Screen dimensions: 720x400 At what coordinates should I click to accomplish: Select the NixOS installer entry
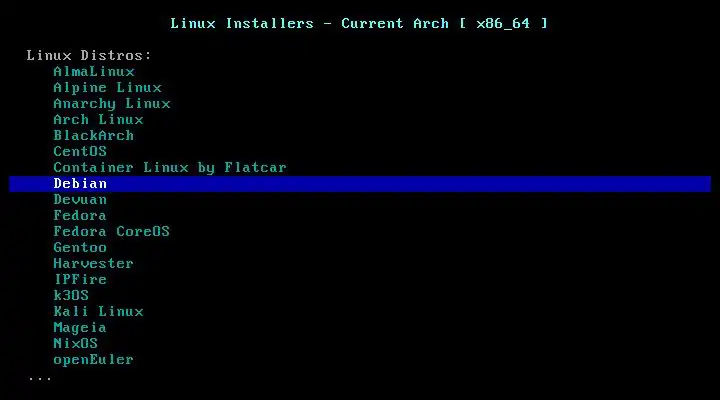(x=76, y=344)
